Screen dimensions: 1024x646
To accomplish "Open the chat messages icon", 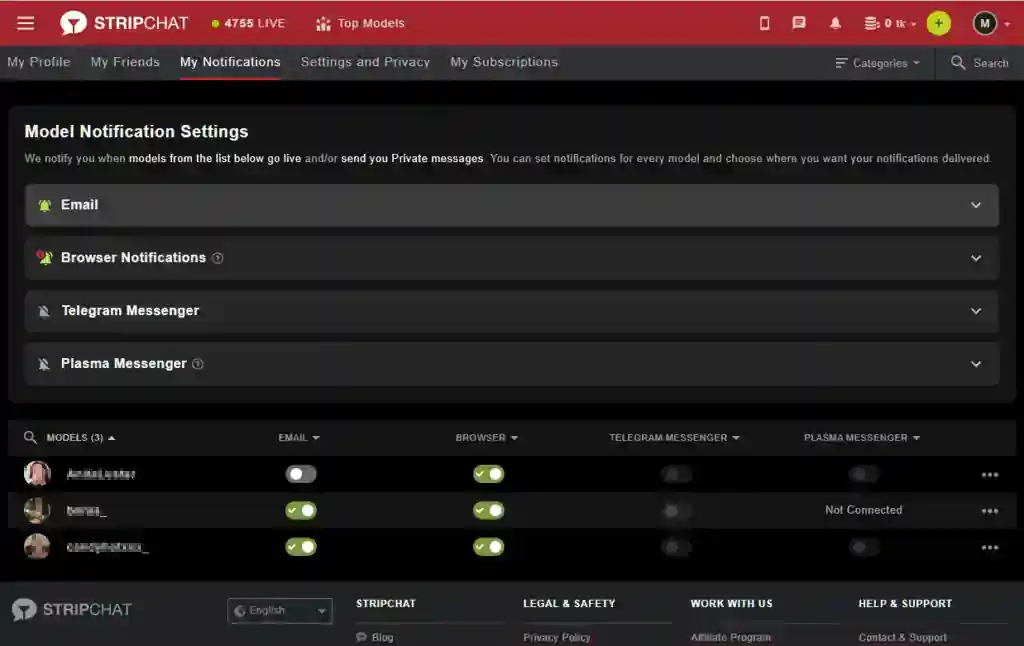I will (798, 24).
